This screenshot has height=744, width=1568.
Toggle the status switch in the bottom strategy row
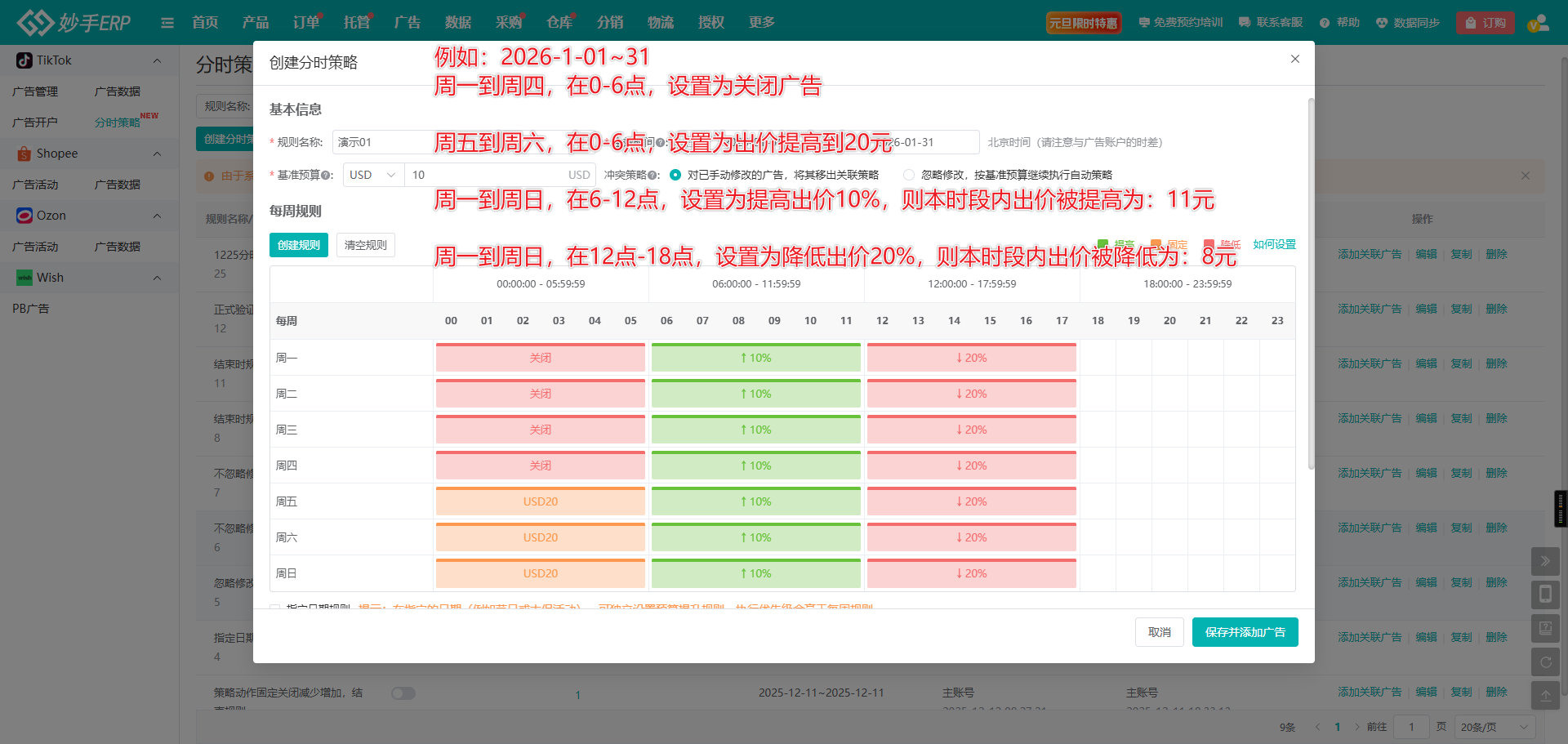point(403,693)
